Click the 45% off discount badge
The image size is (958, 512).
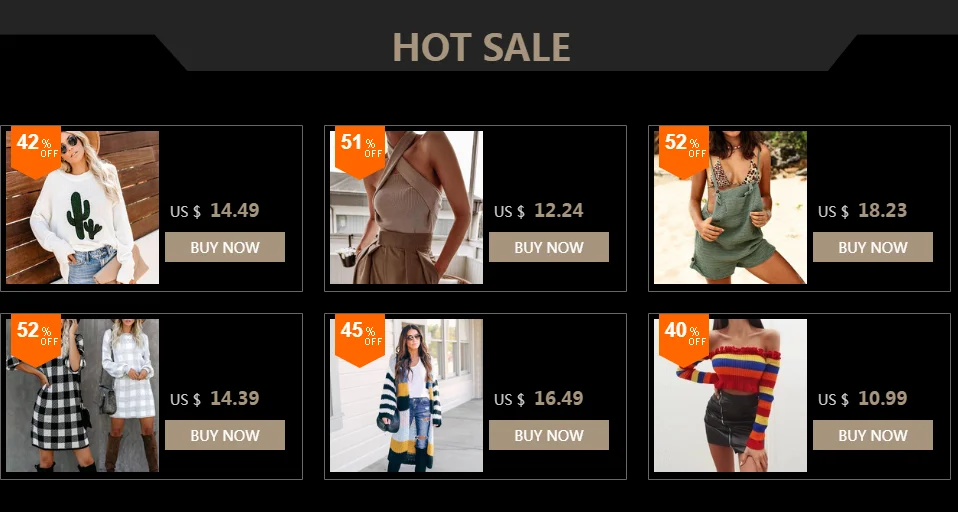pyautogui.click(x=360, y=338)
